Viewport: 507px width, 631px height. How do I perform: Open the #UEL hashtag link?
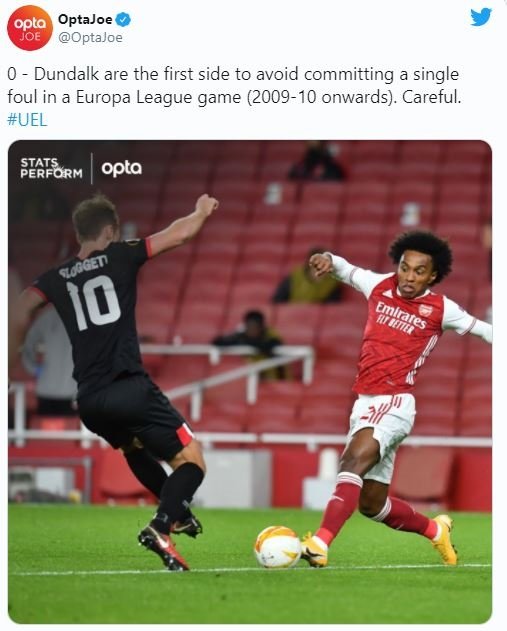tap(27, 120)
